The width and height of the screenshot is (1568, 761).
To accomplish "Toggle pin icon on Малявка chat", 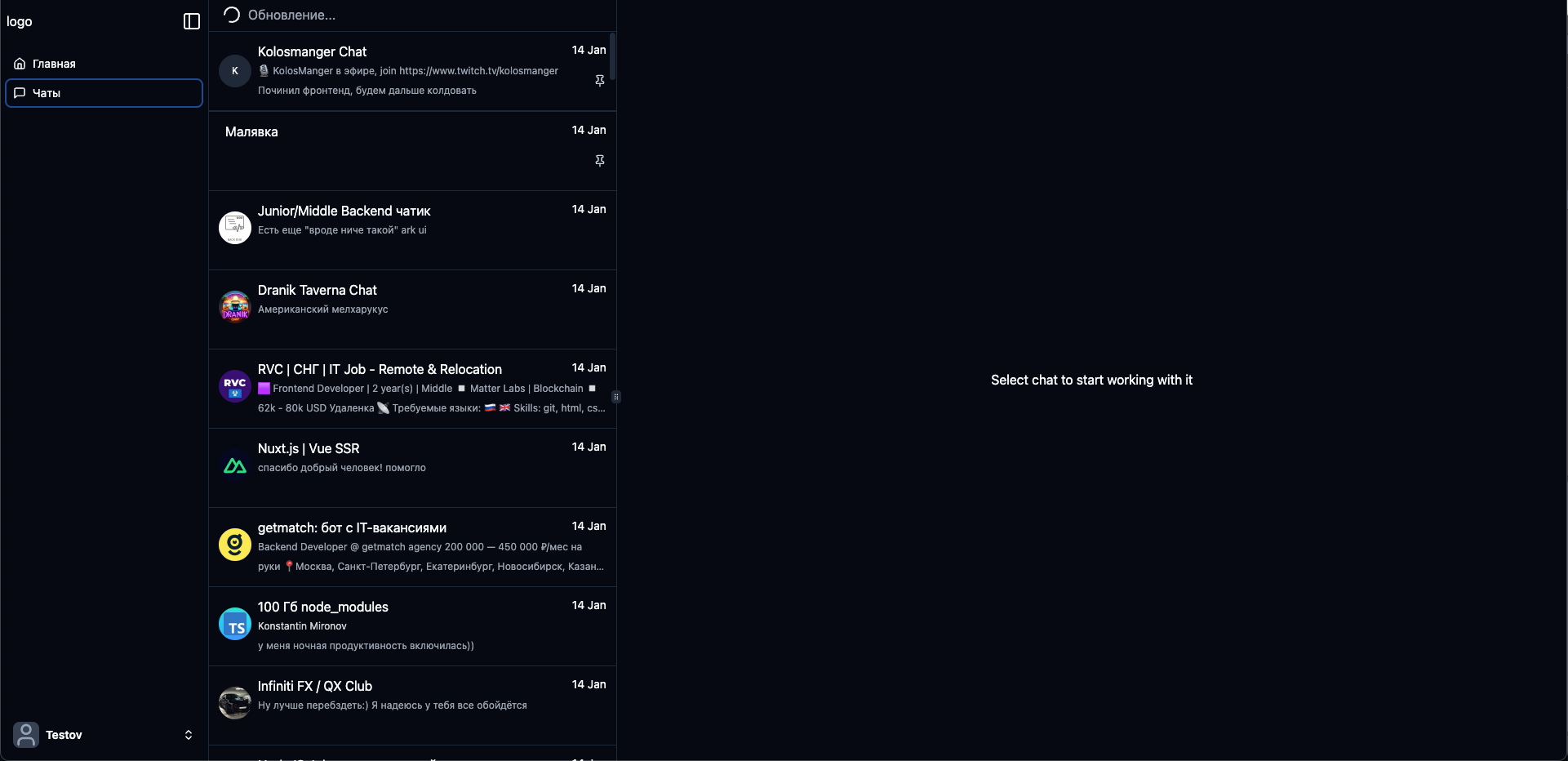I will [x=600, y=161].
